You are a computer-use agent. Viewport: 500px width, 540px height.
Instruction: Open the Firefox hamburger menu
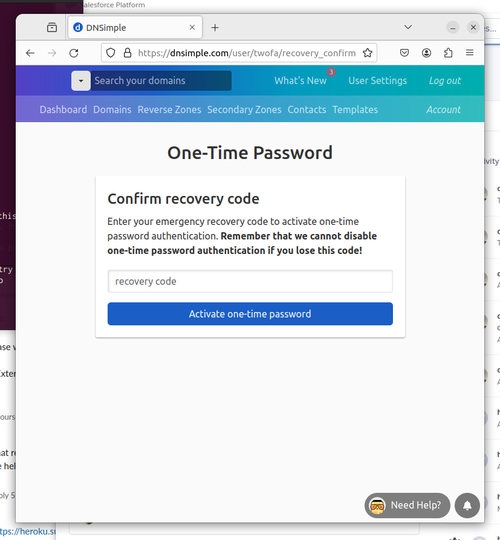470,53
